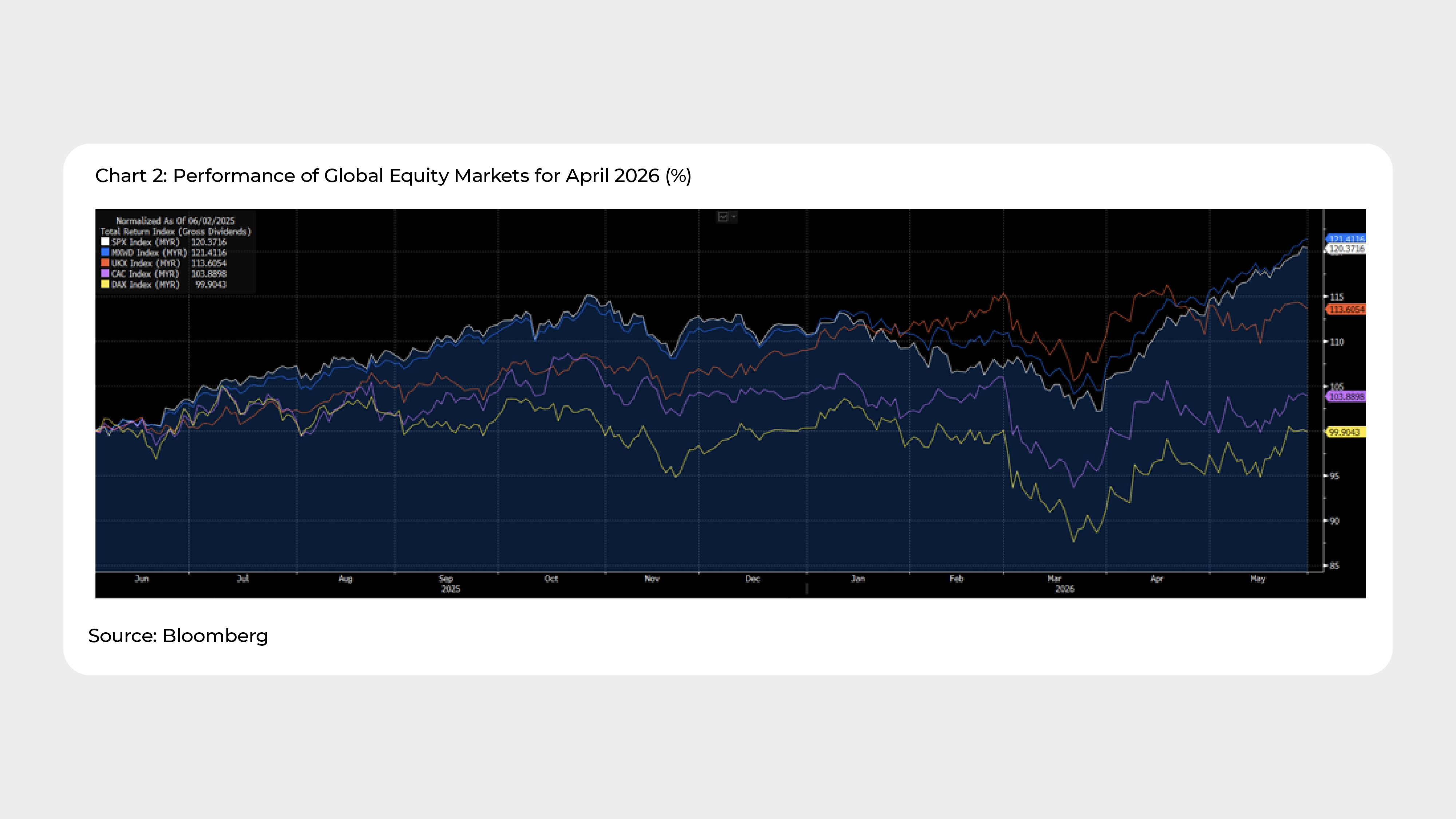Click the Chart 2 performance title text
Screen dimensions: 1456x819
point(393,176)
